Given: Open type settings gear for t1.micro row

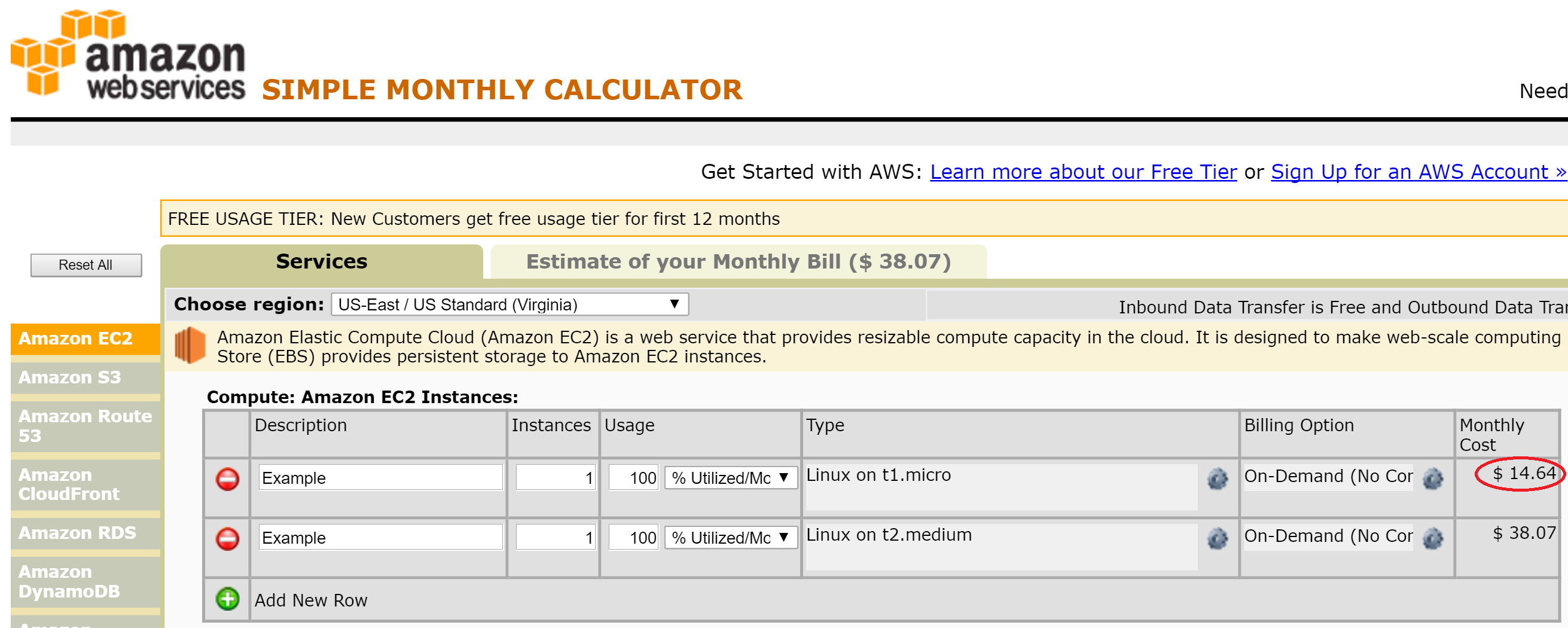Looking at the screenshot, I should pos(1218,479).
